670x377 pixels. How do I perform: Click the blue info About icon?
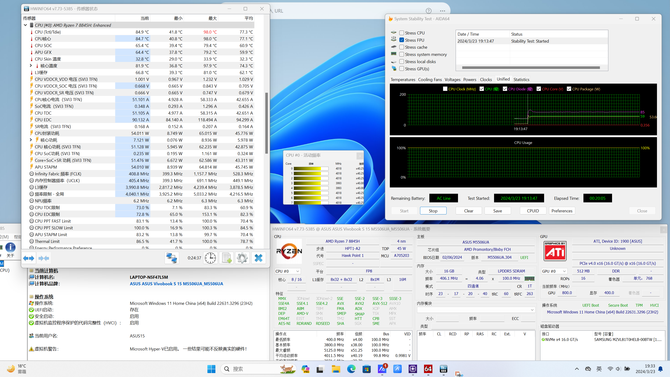(11, 247)
